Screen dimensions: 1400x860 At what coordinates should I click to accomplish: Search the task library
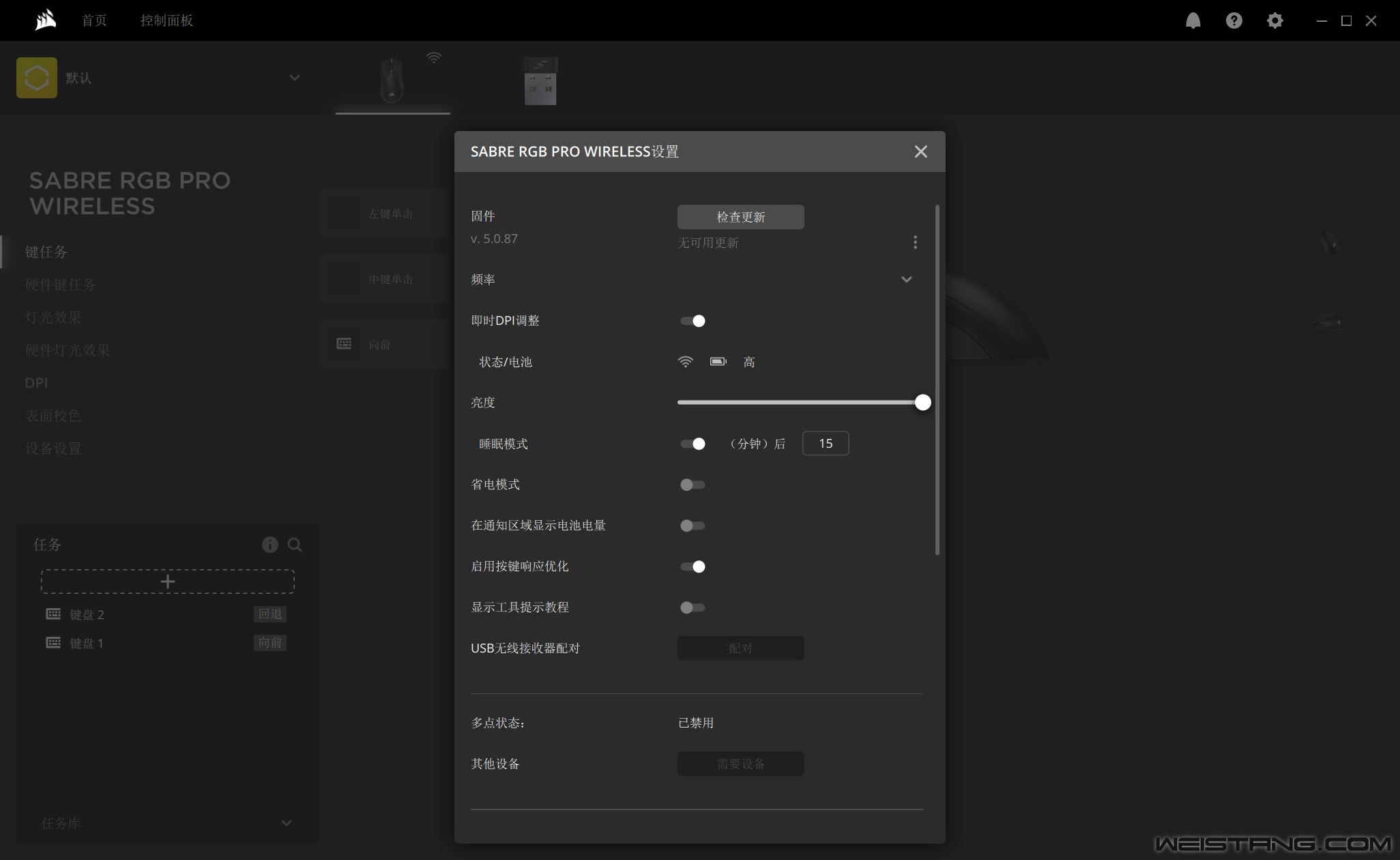pos(295,545)
